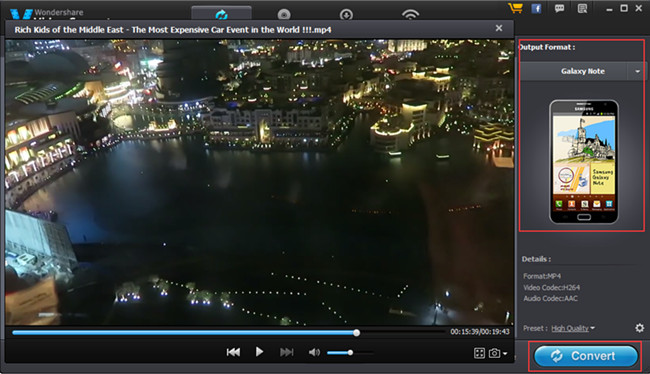The image size is (650, 374).
Task: Play the previewed video
Action: pos(259,352)
